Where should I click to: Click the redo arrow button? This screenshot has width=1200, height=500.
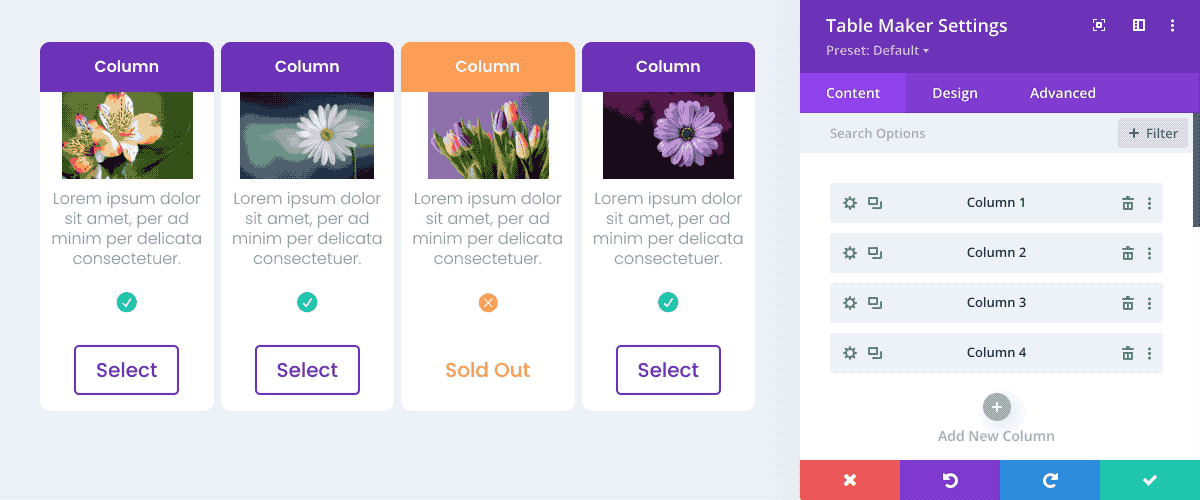pyautogui.click(x=1050, y=480)
